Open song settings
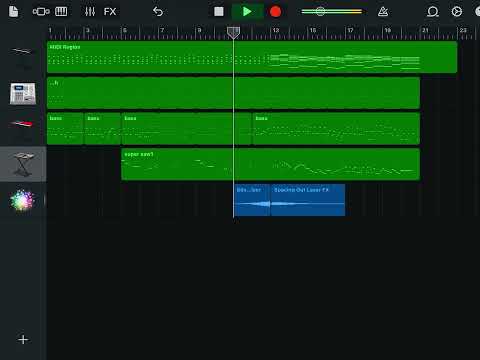The image size is (480, 360). tap(457, 12)
